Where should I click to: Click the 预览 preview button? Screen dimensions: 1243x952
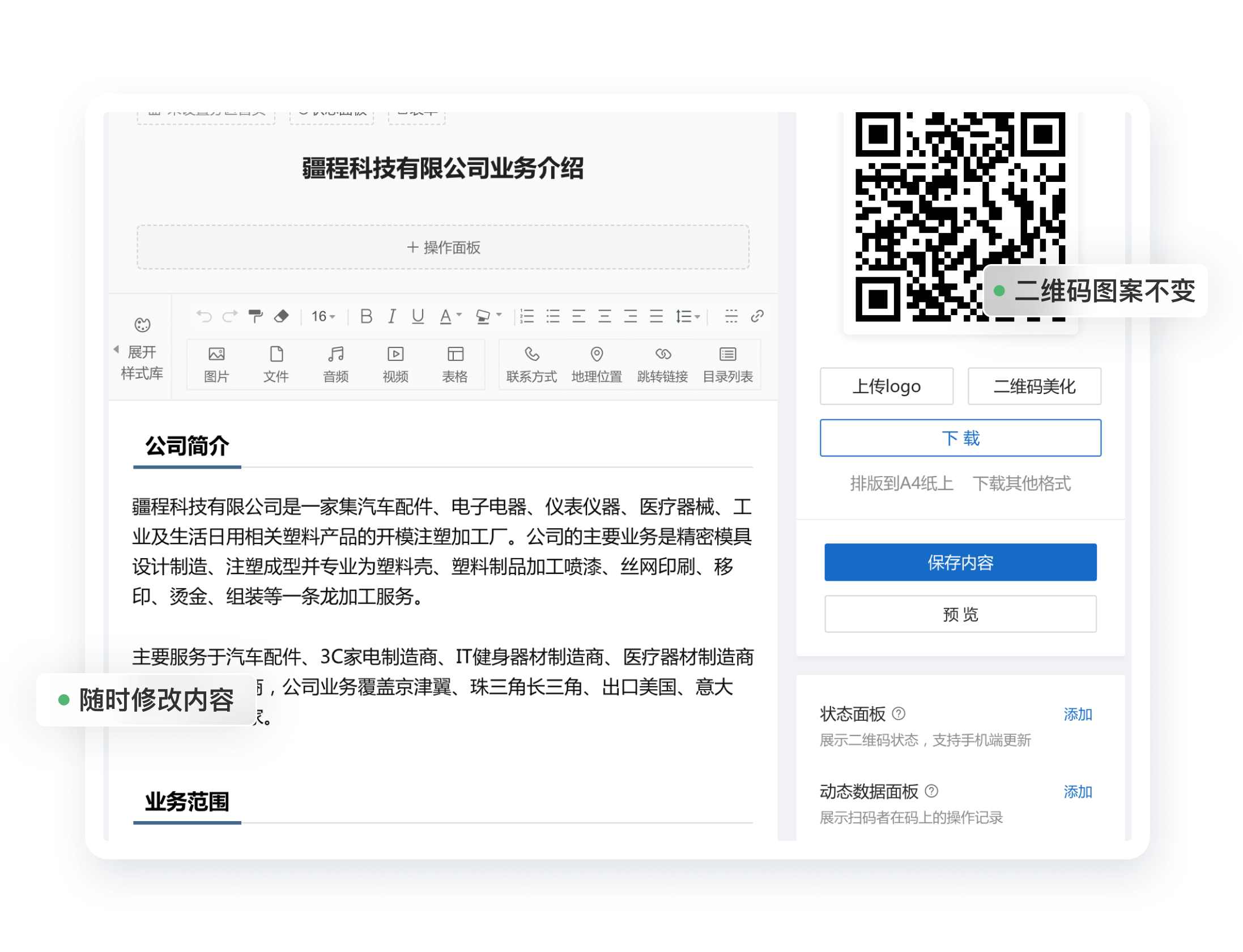961,614
